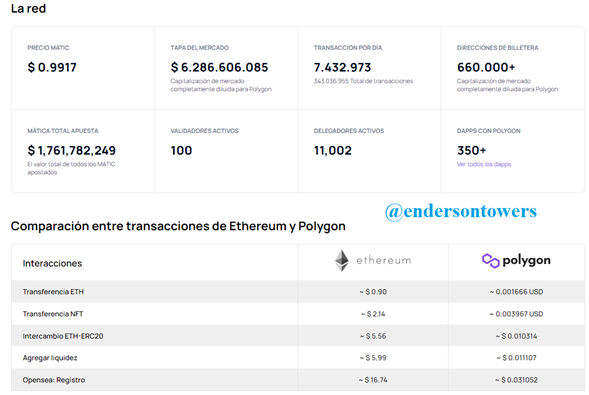Viewport: 589px width, 395px height.
Task: Click the @endersontowers watermark text
Action: (461, 211)
